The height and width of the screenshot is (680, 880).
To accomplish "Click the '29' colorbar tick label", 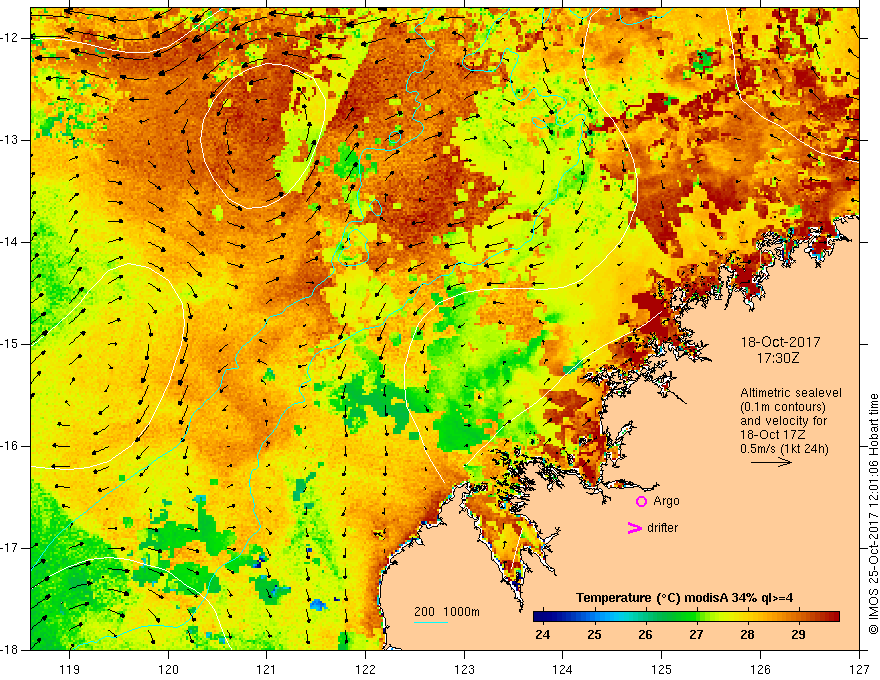I will (x=798, y=635).
